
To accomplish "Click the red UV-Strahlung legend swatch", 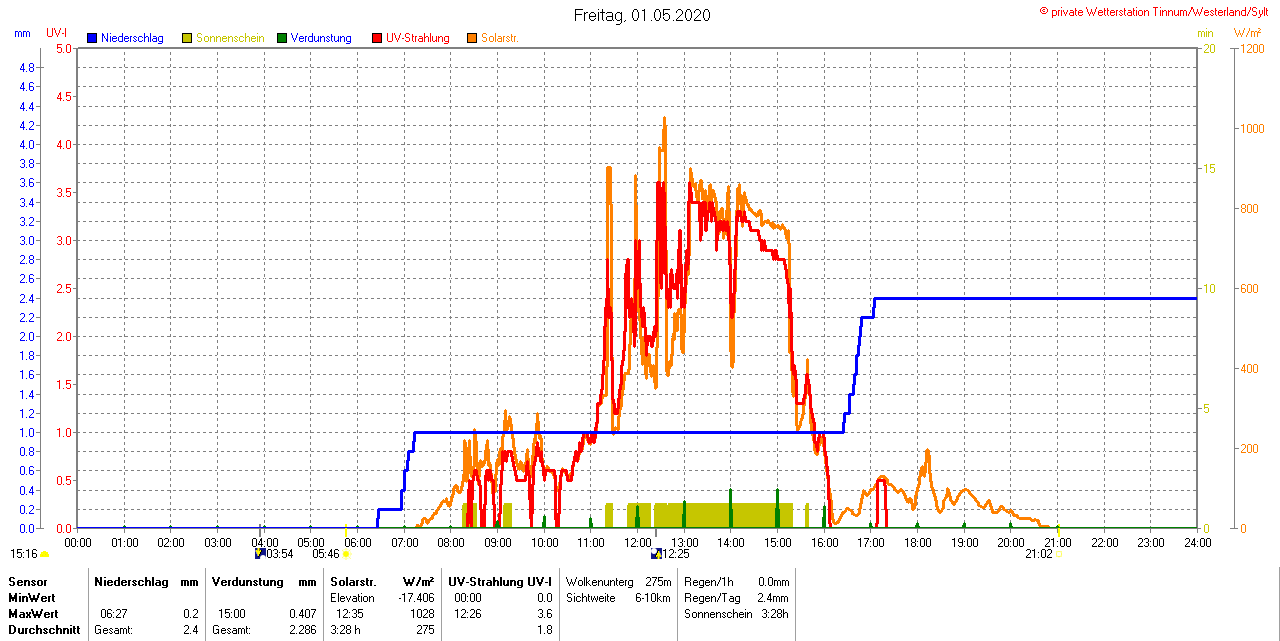I will [377, 38].
